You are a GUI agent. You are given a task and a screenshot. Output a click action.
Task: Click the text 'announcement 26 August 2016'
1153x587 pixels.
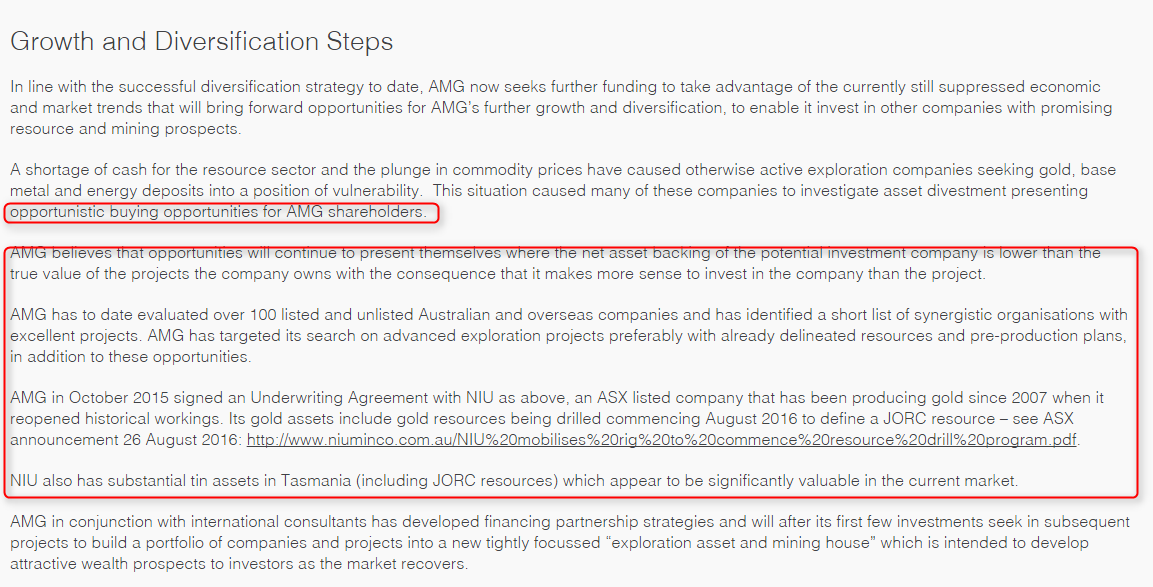[x=125, y=441]
